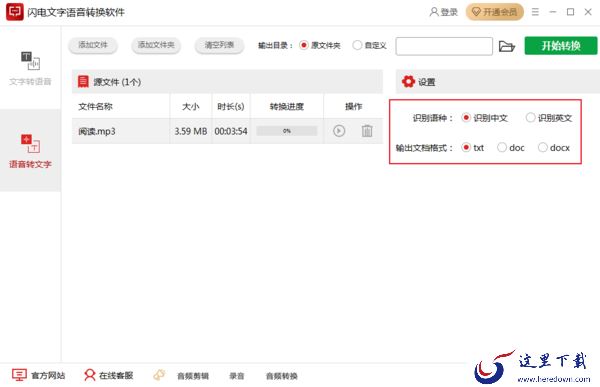Close the application window
Image resolution: width=600 pixels, height=387 pixels.
588,12
